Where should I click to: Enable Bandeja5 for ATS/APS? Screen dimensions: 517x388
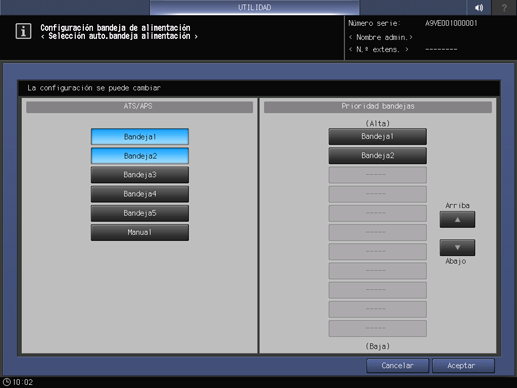(x=140, y=213)
